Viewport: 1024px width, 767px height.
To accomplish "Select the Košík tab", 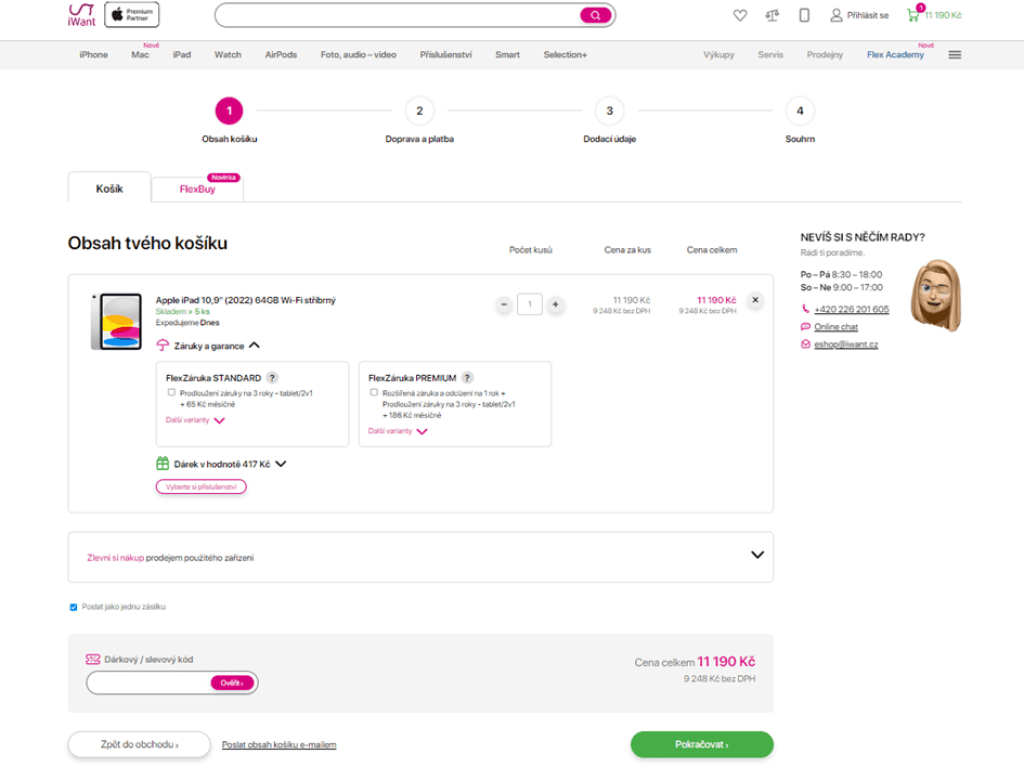I will pyautogui.click(x=109, y=188).
